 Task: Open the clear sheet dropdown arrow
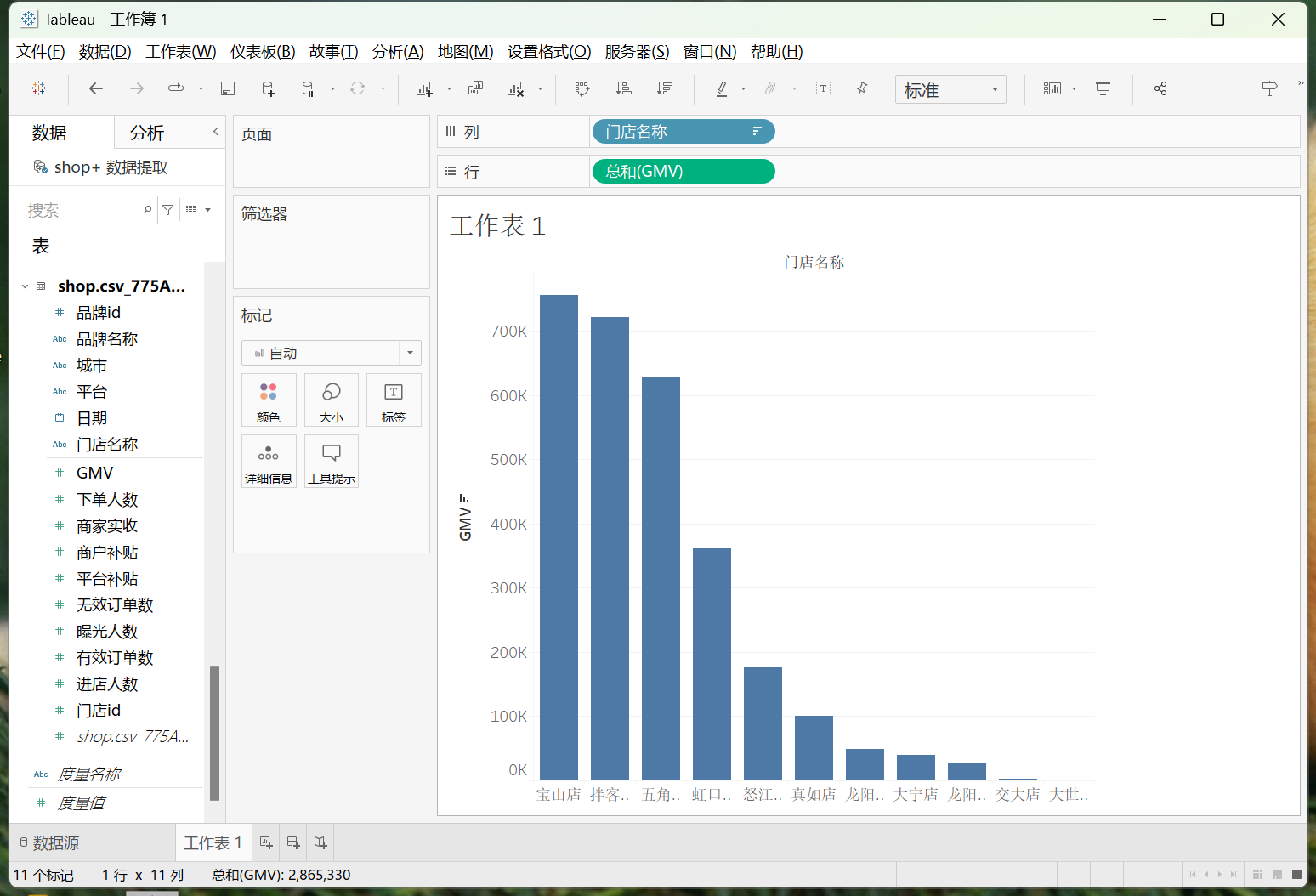(x=540, y=88)
